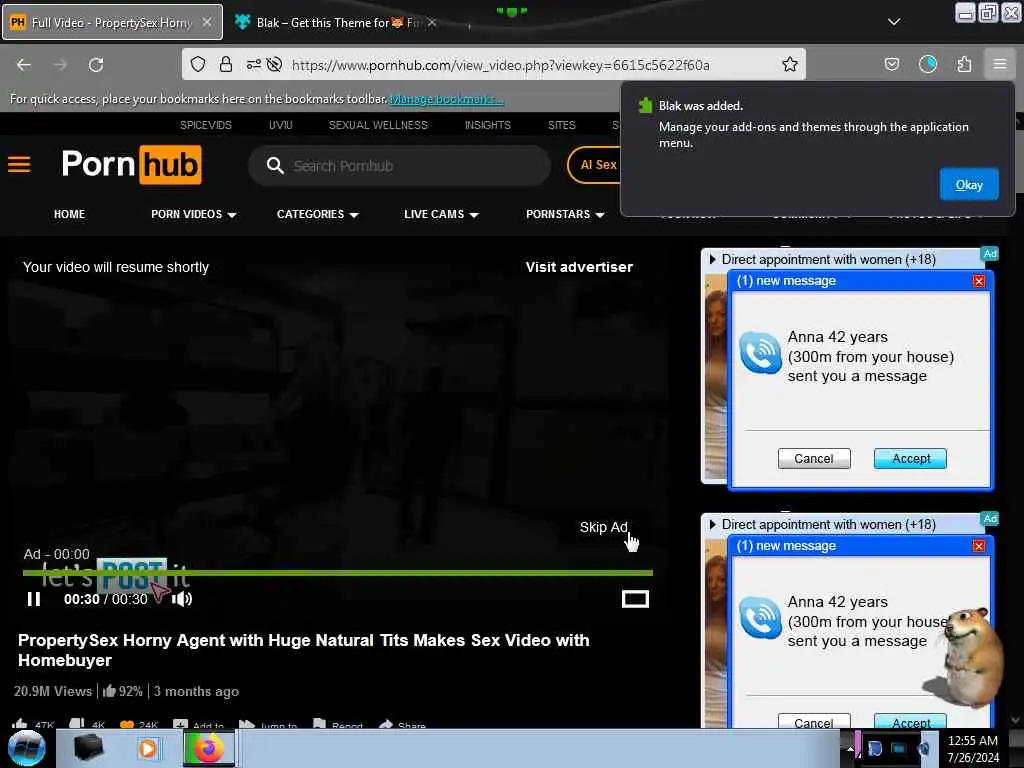This screenshot has height=768, width=1024.
Task: Click Visit advertiser link
Action: tap(579, 266)
